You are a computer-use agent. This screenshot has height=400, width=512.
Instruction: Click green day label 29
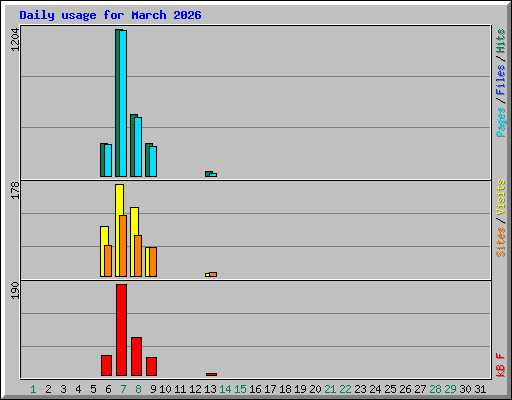(x=450, y=389)
